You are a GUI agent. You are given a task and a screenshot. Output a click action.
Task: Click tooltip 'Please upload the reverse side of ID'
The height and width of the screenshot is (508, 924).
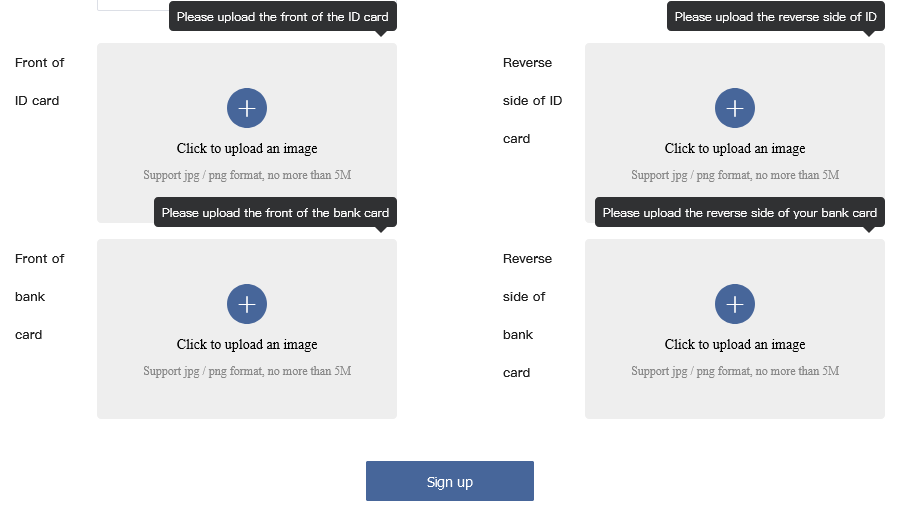tap(776, 17)
